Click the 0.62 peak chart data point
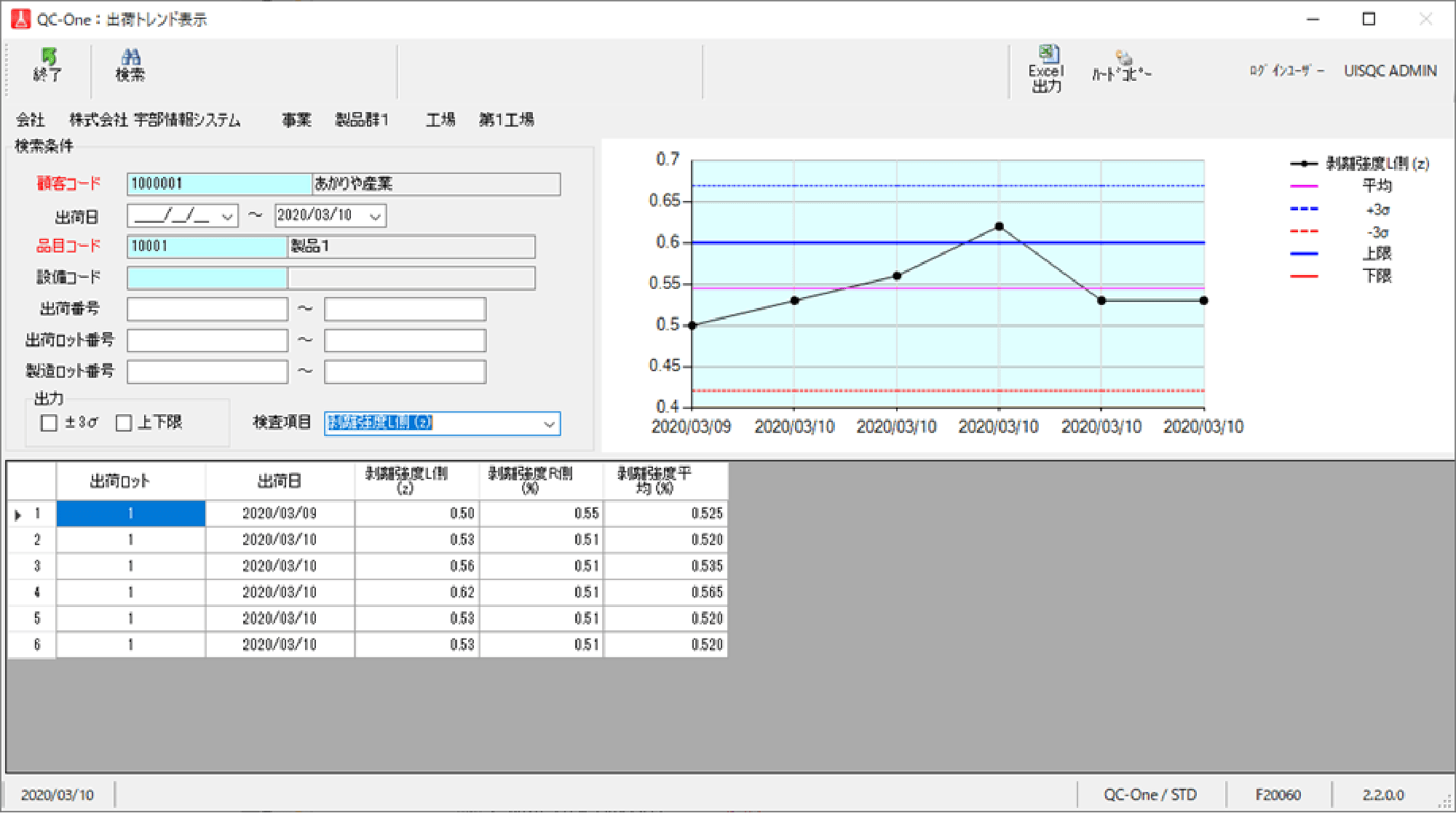1456x813 pixels. click(999, 226)
